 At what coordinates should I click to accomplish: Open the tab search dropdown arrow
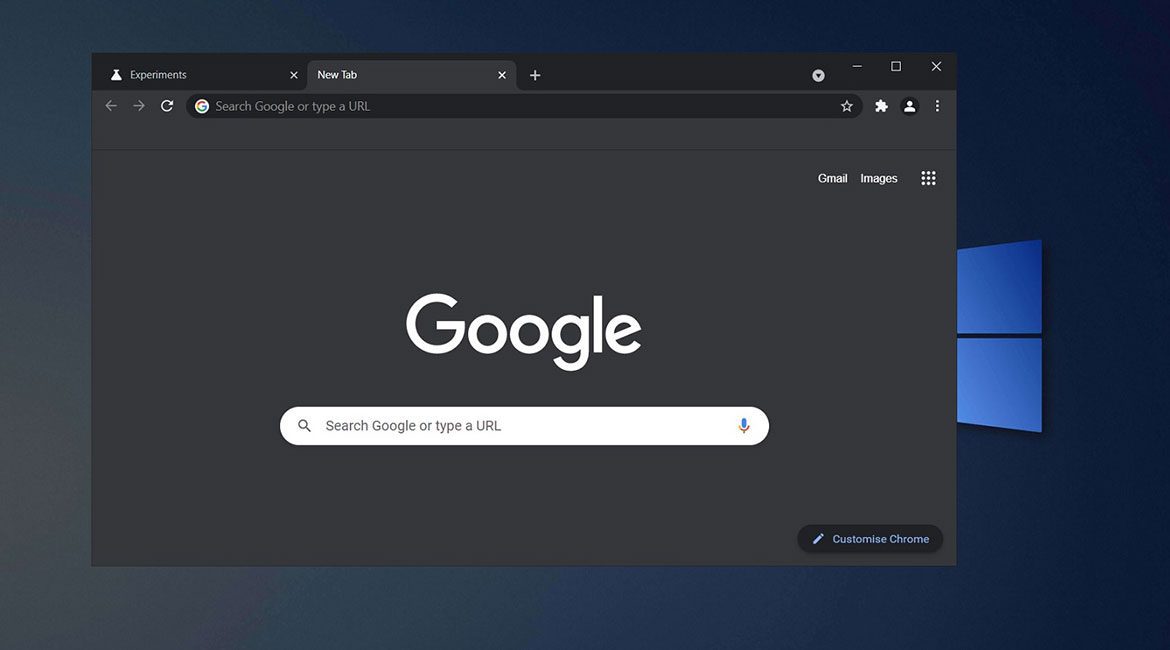tap(819, 75)
